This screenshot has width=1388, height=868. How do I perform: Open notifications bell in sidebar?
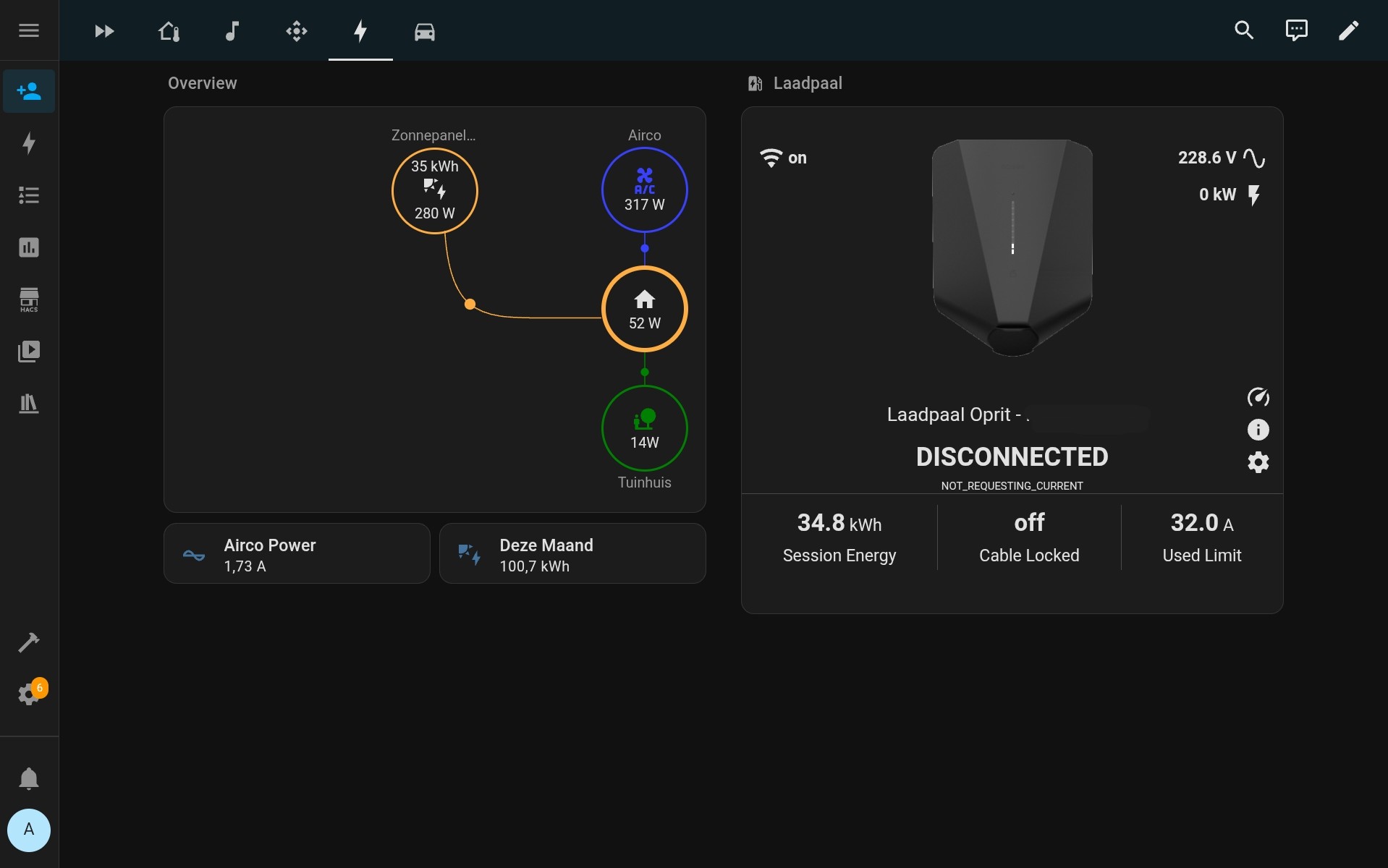(29, 778)
